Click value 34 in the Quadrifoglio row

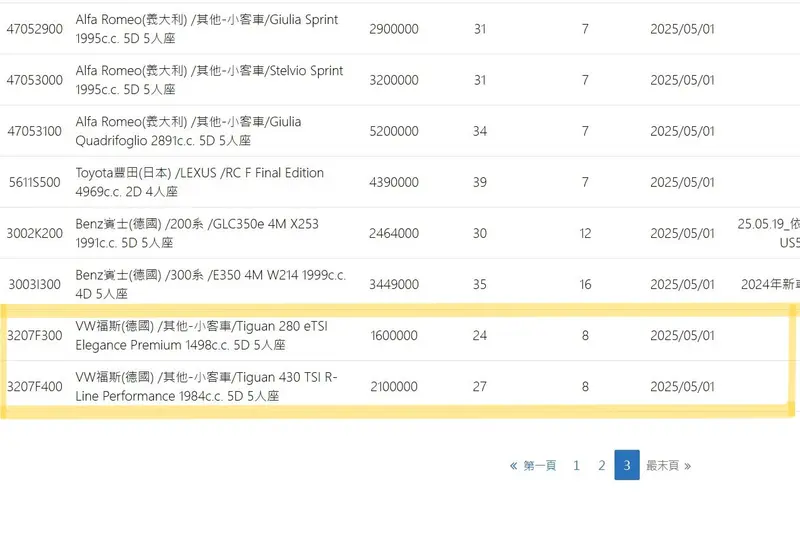[x=480, y=131]
